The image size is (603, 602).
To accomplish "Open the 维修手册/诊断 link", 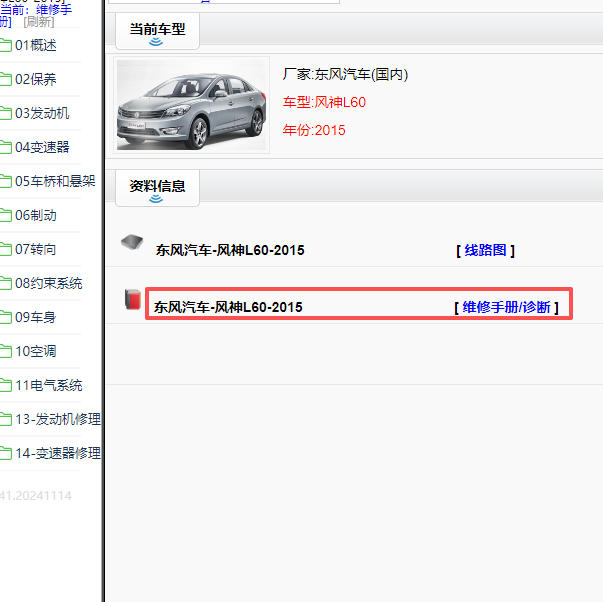I will tap(506, 307).
